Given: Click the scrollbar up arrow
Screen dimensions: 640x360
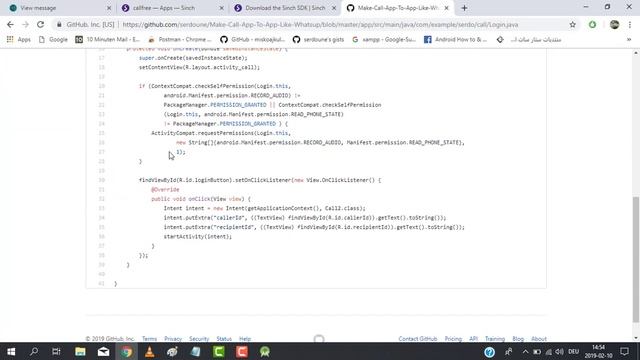Looking at the screenshot, I should click(636, 53).
